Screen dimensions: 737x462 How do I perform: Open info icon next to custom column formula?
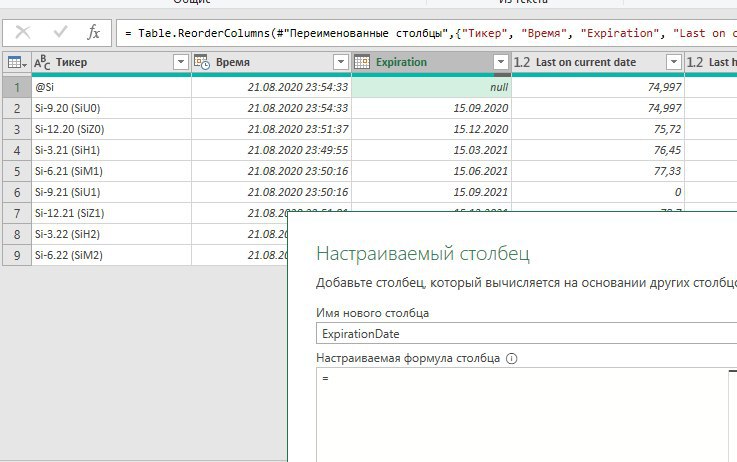point(511,359)
